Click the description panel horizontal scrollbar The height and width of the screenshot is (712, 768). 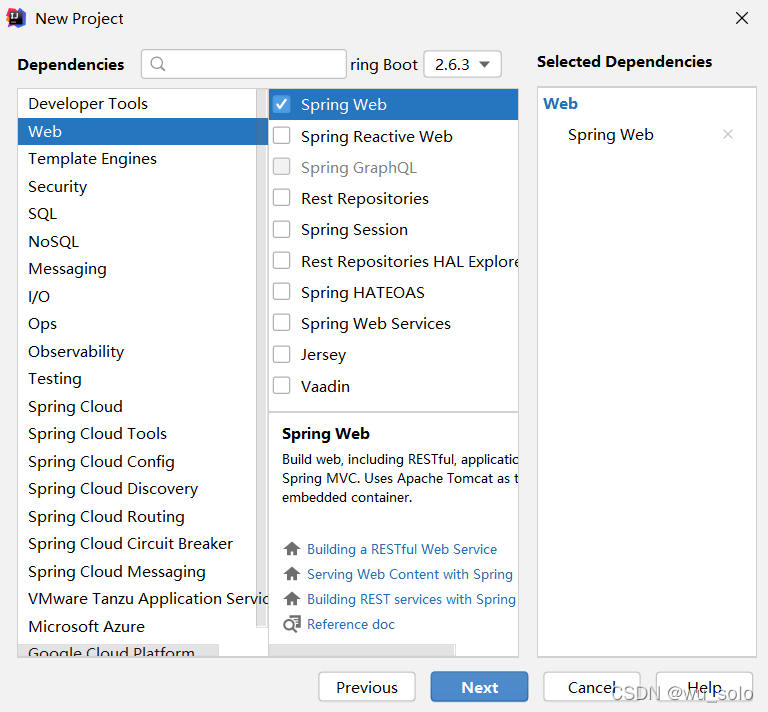click(362, 650)
